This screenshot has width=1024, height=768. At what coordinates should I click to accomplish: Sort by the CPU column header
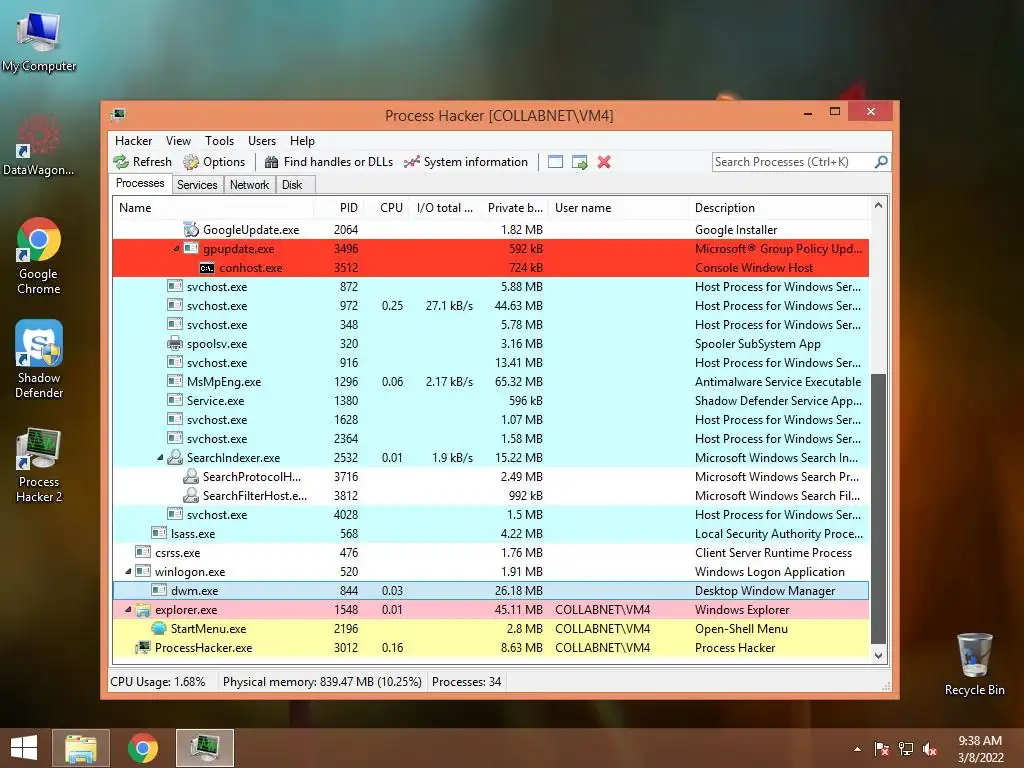(387, 208)
